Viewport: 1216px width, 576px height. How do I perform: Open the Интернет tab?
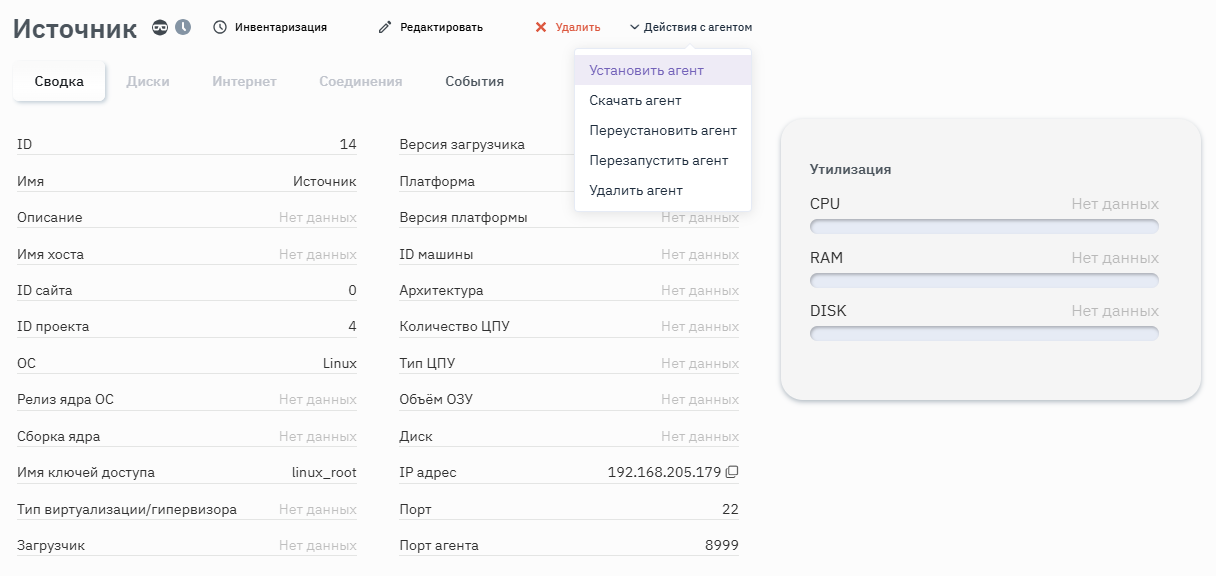pyautogui.click(x=244, y=82)
